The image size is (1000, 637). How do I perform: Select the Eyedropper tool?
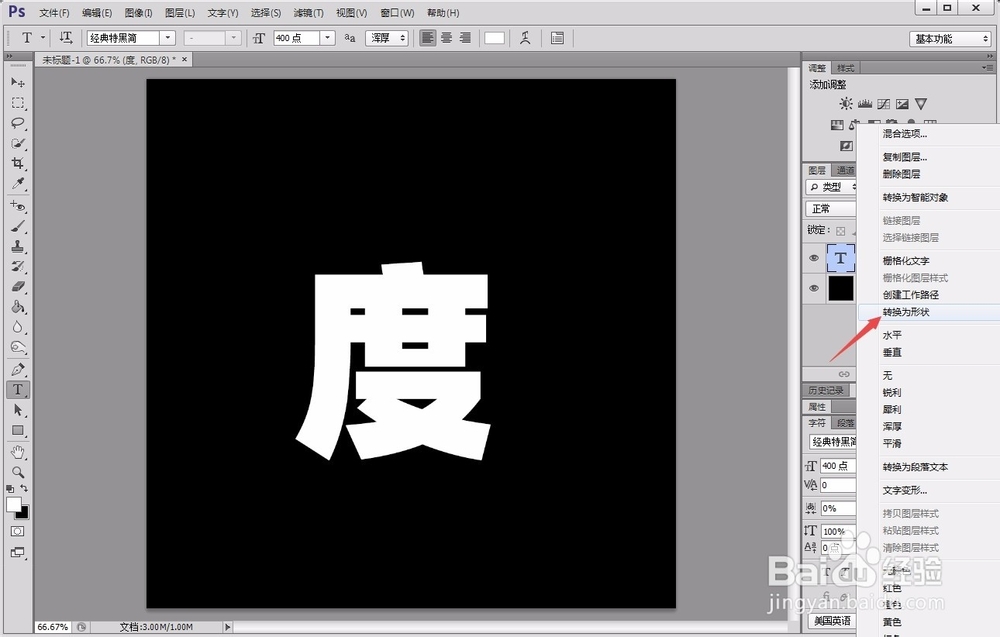[18, 184]
